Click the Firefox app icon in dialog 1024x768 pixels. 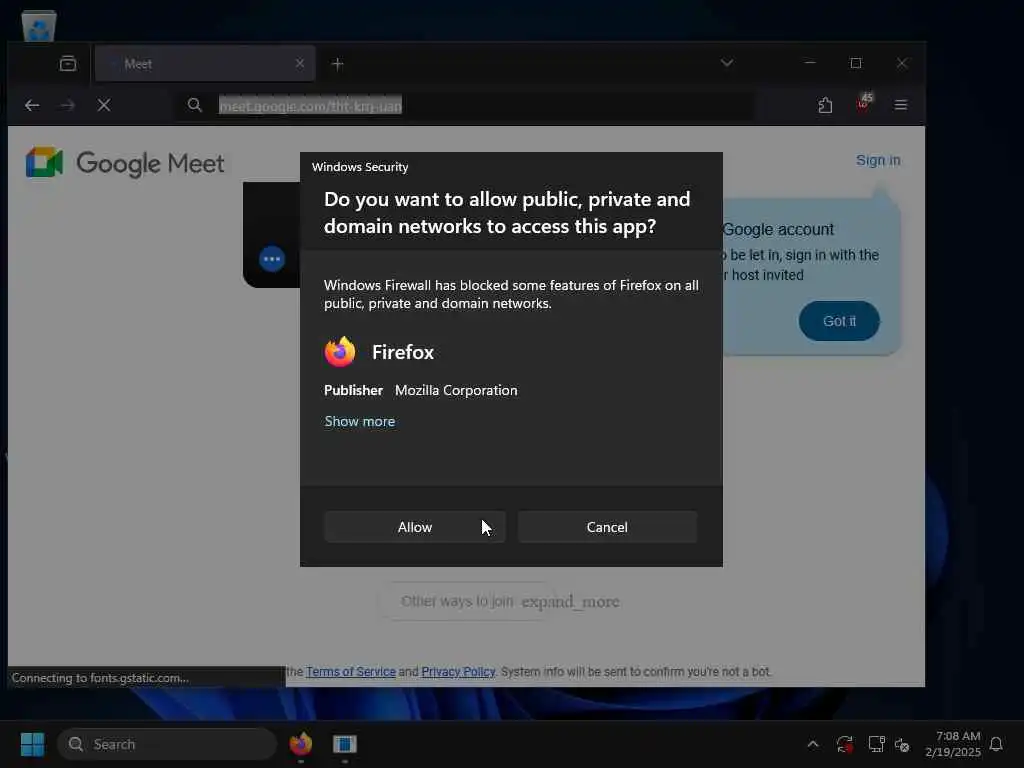[x=340, y=352]
